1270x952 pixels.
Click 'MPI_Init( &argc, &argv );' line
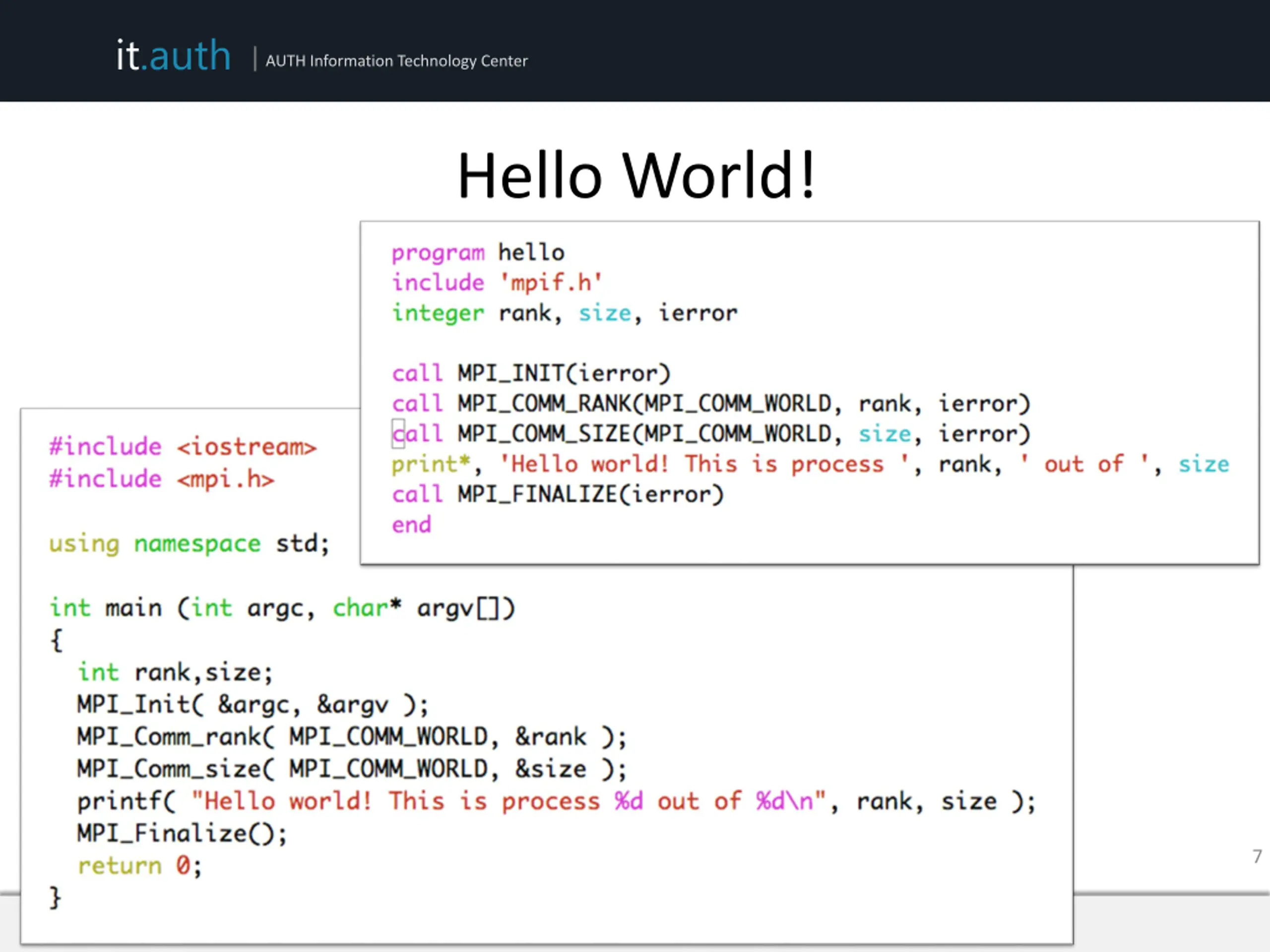point(253,705)
